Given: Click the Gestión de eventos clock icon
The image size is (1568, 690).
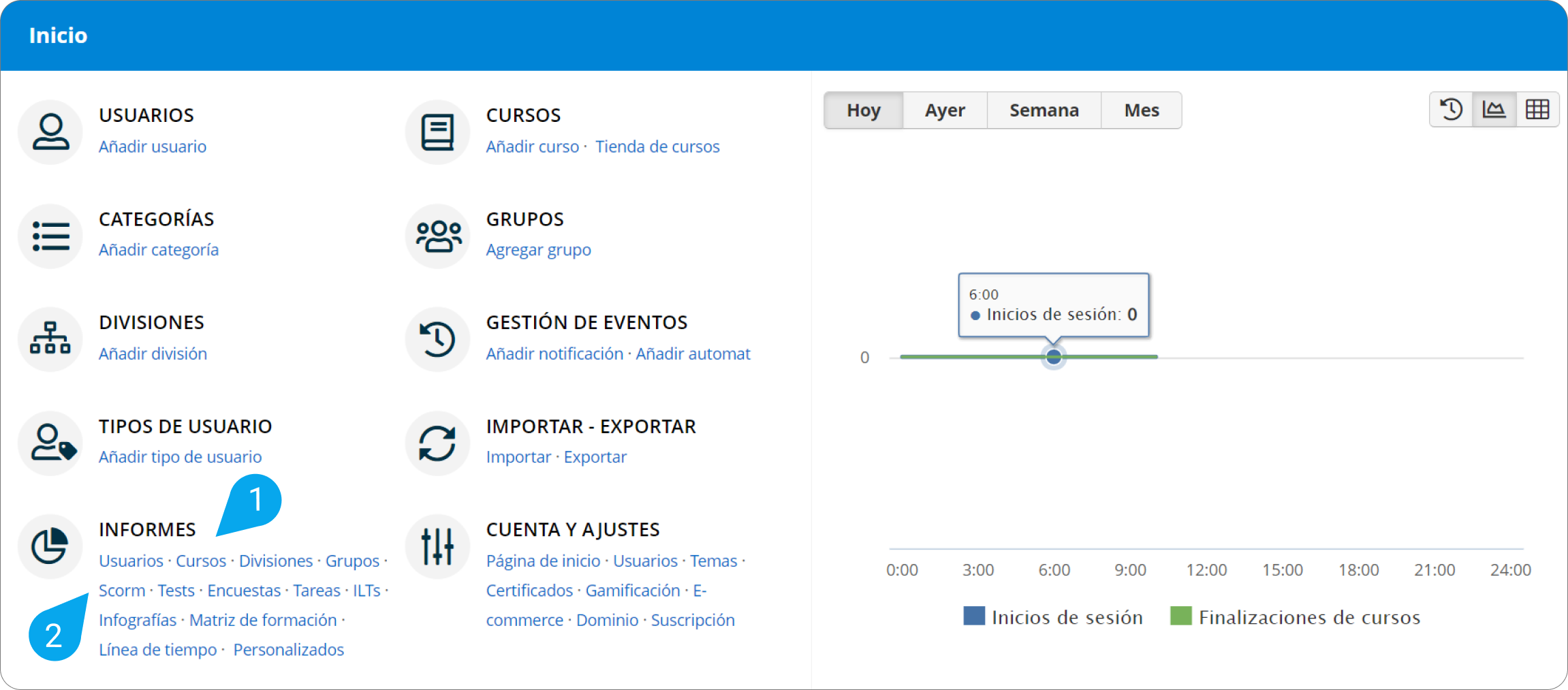Looking at the screenshot, I should (437, 339).
